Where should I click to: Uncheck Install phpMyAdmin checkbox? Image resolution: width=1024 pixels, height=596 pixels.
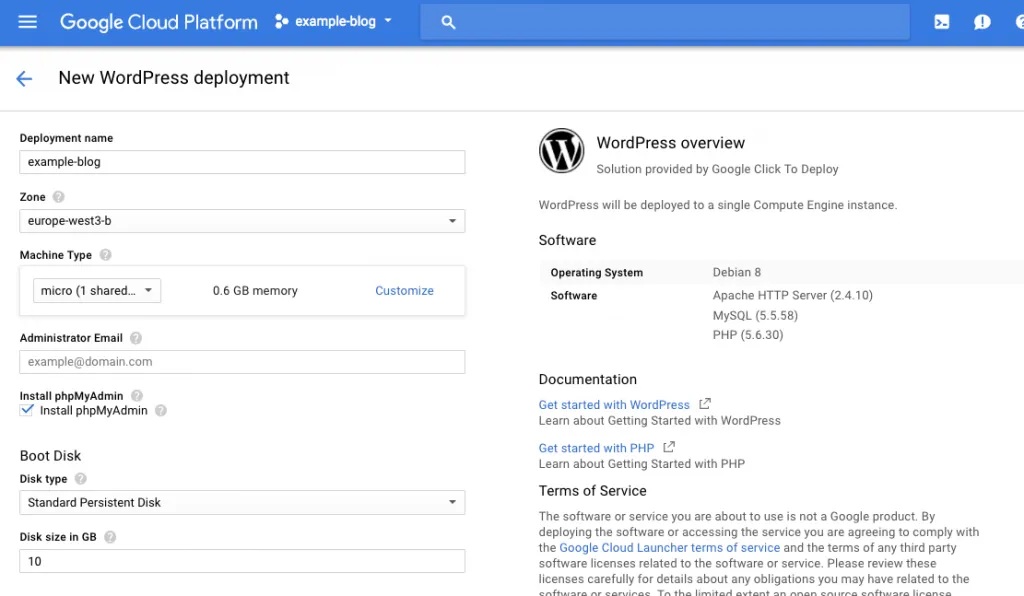click(x=27, y=410)
